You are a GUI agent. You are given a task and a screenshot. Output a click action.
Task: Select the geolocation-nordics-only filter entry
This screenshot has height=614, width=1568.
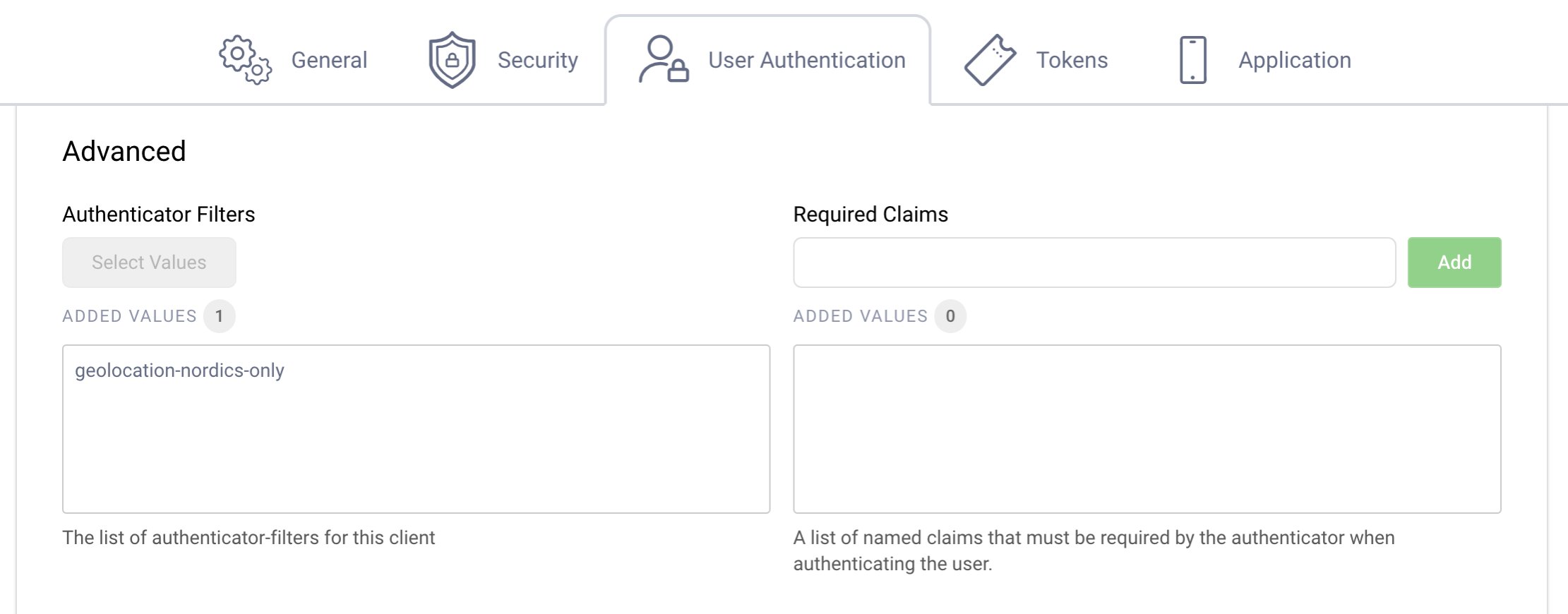coord(179,371)
